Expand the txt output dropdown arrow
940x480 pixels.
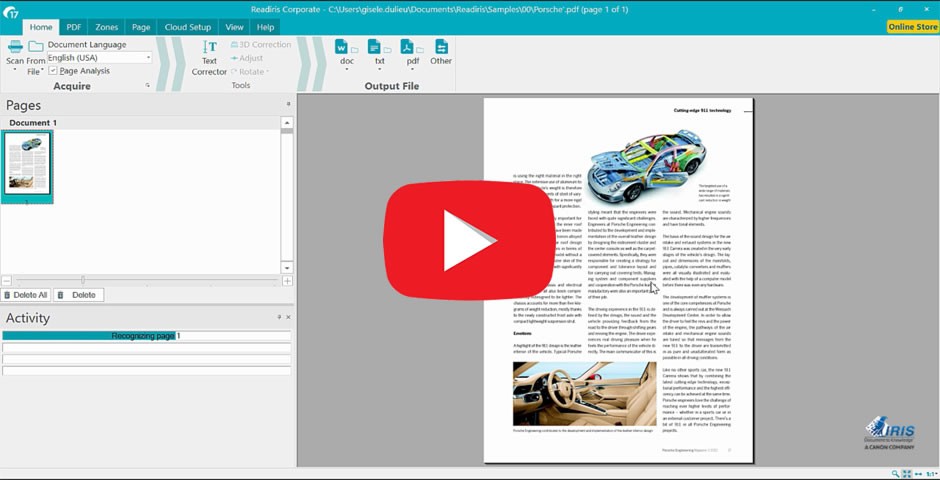coord(379,70)
